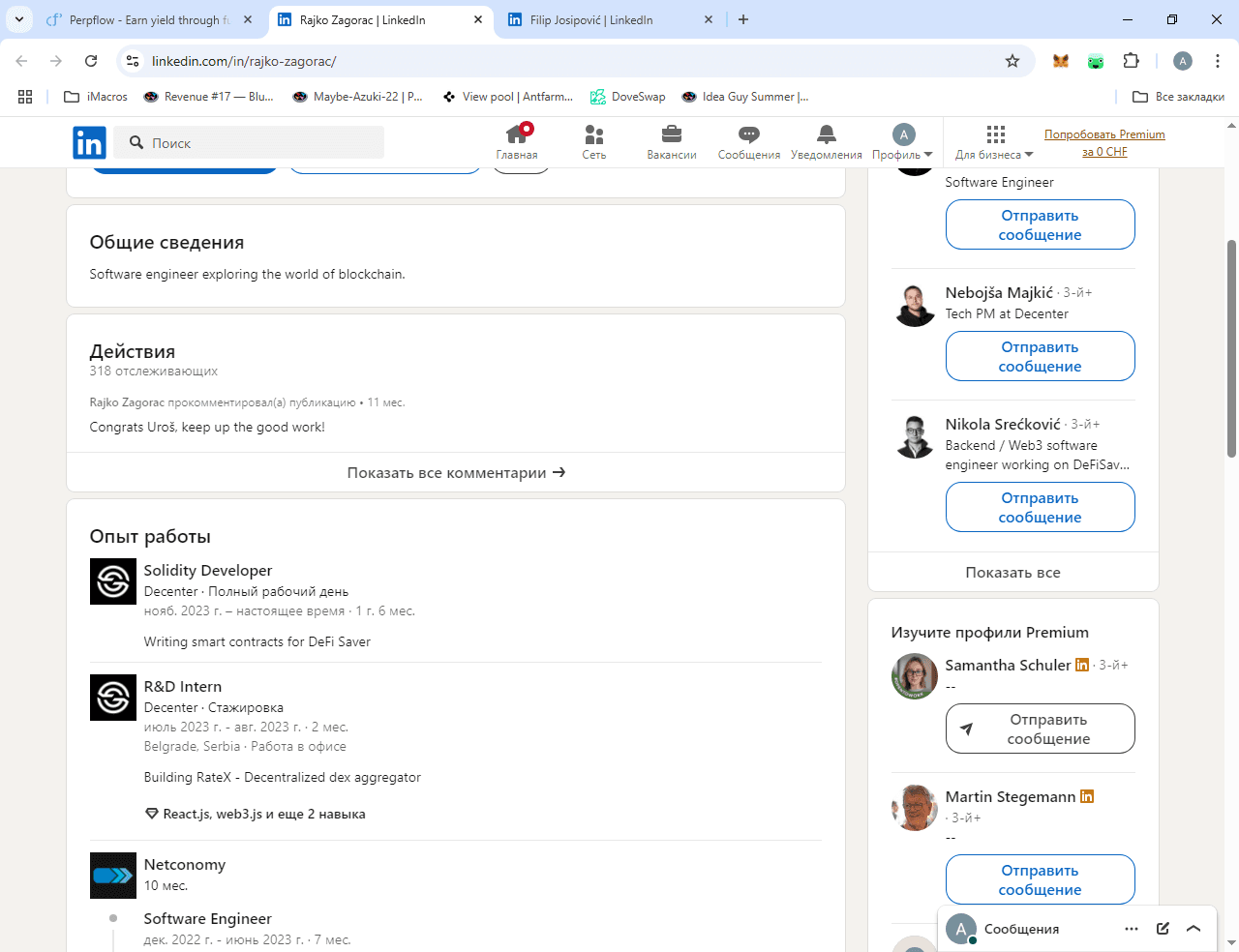Click the 318 отслеживающих followers text
The height and width of the screenshot is (952, 1239).
(x=154, y=372)
